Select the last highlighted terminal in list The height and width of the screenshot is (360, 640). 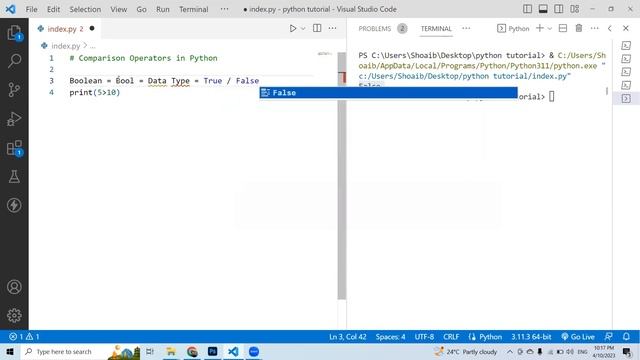[626, 98]
